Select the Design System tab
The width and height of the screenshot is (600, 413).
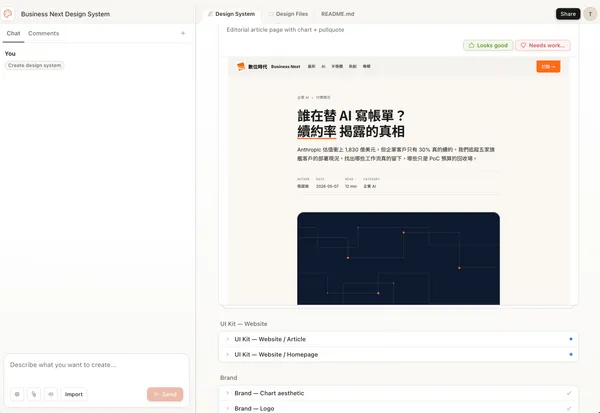(232, 14)
